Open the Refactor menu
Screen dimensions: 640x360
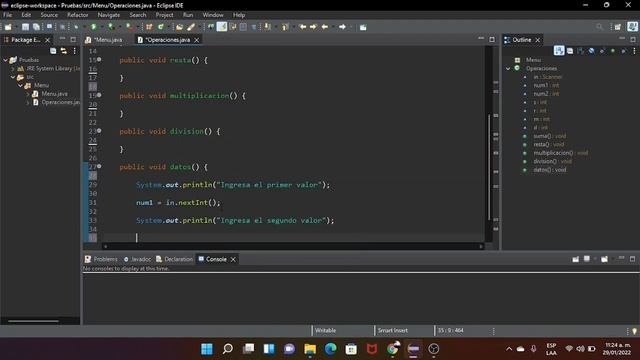tap(78, 15)
